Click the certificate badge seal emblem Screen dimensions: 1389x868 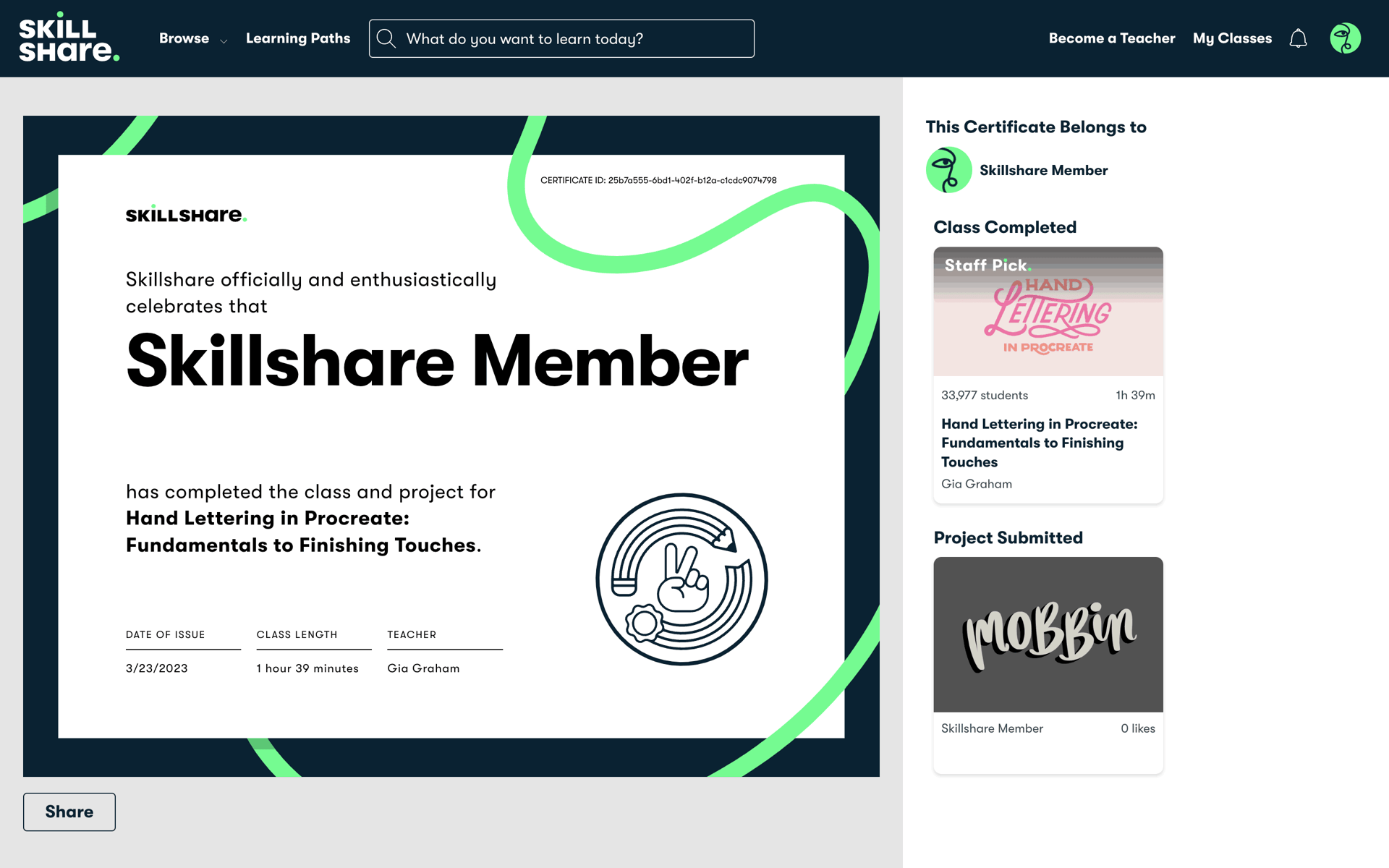(681, 579)
